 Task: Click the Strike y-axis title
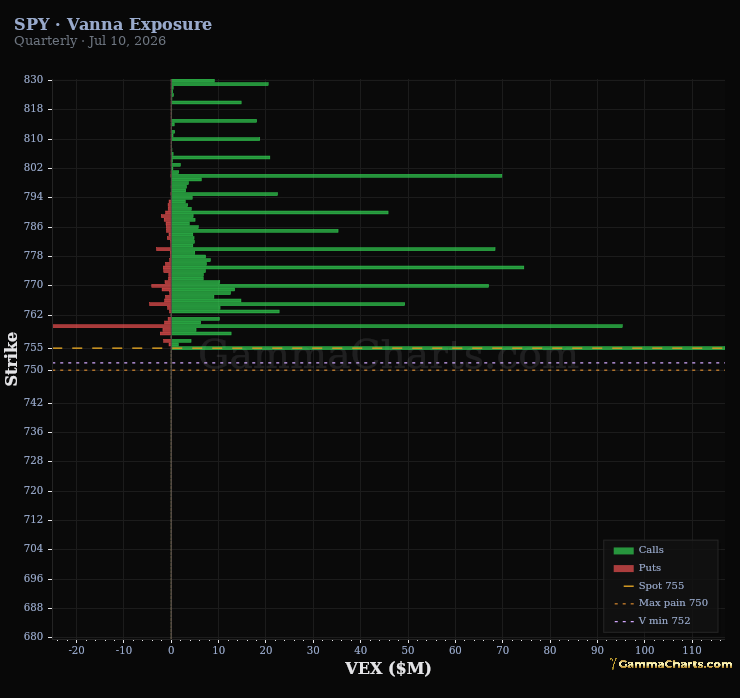[11, 359]
